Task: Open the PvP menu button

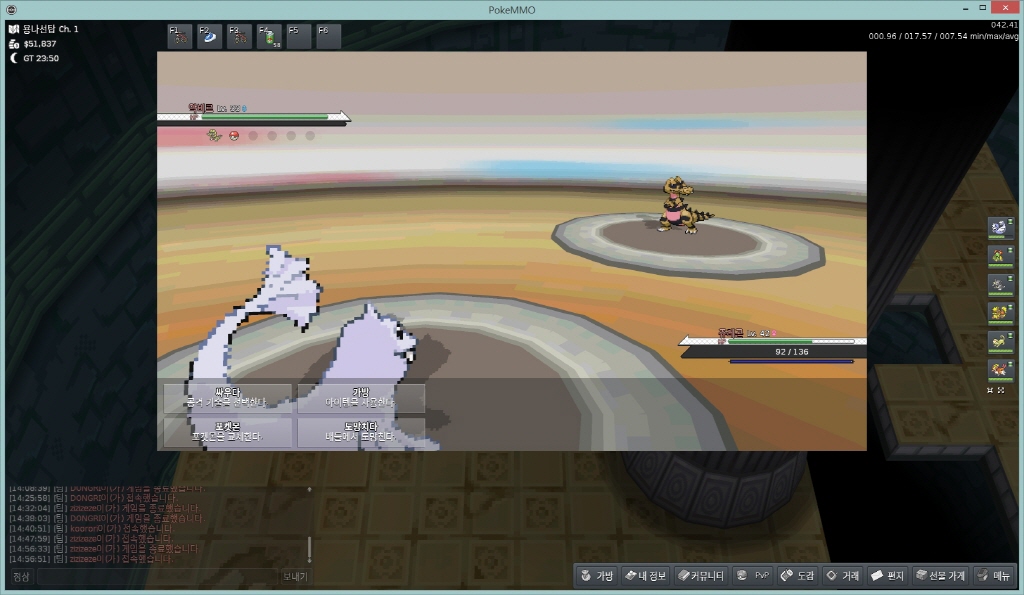Action: click(753, 575)
